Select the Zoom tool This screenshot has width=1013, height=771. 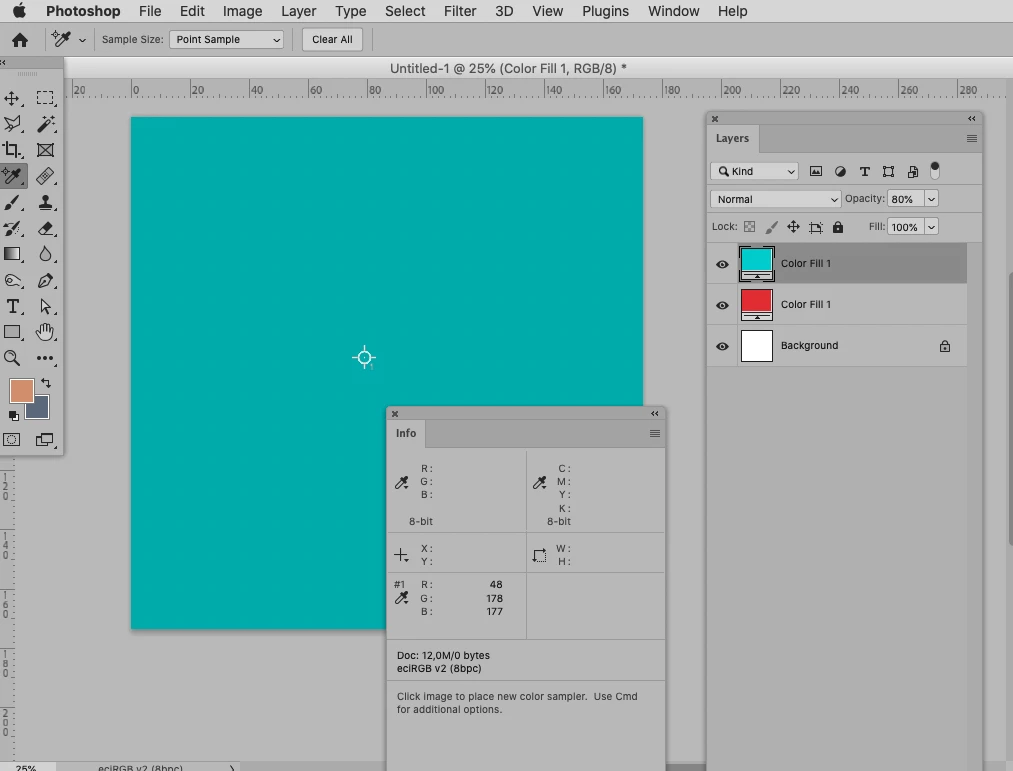pos(12,358)
